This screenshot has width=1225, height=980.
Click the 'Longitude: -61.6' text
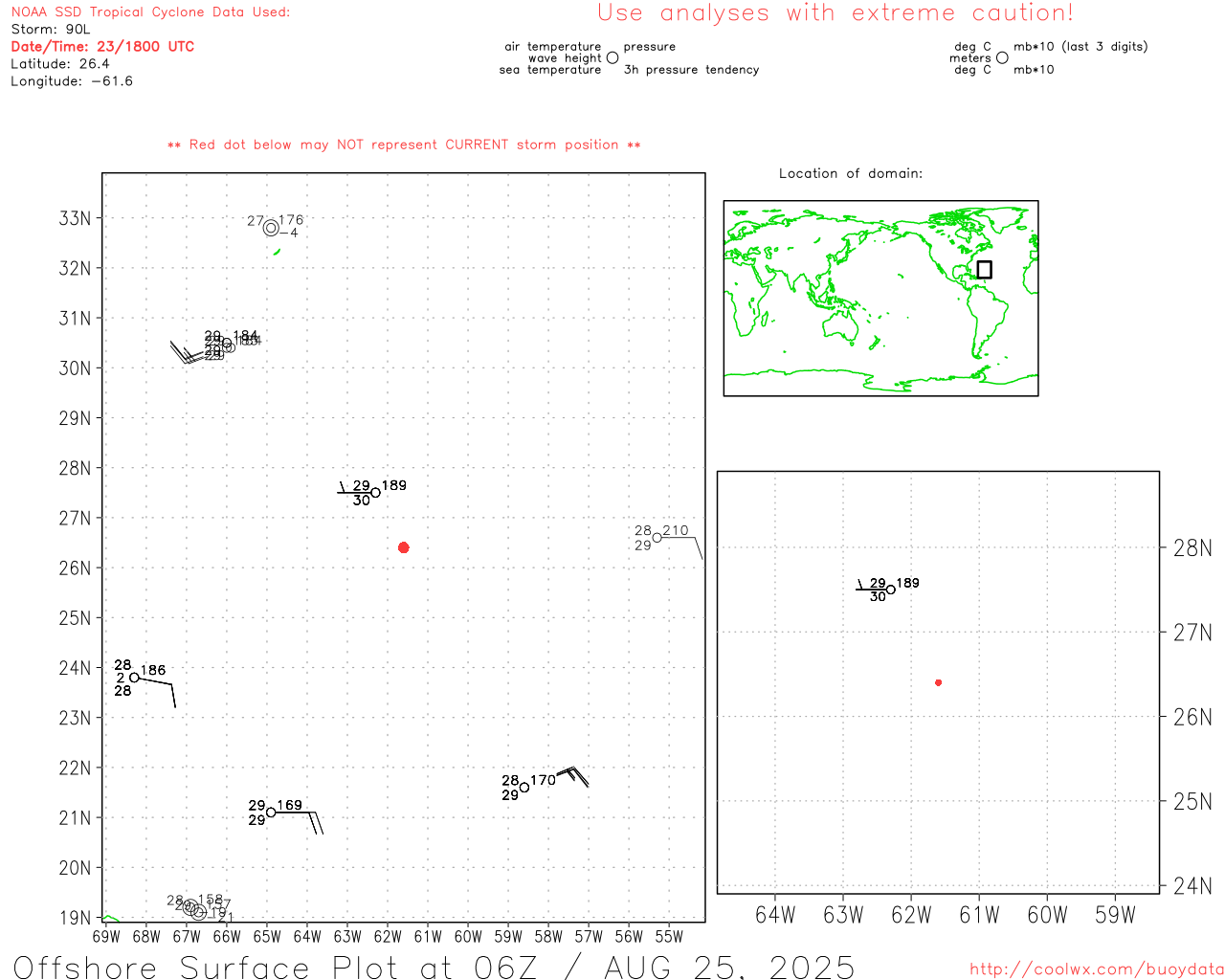(72, 81)
